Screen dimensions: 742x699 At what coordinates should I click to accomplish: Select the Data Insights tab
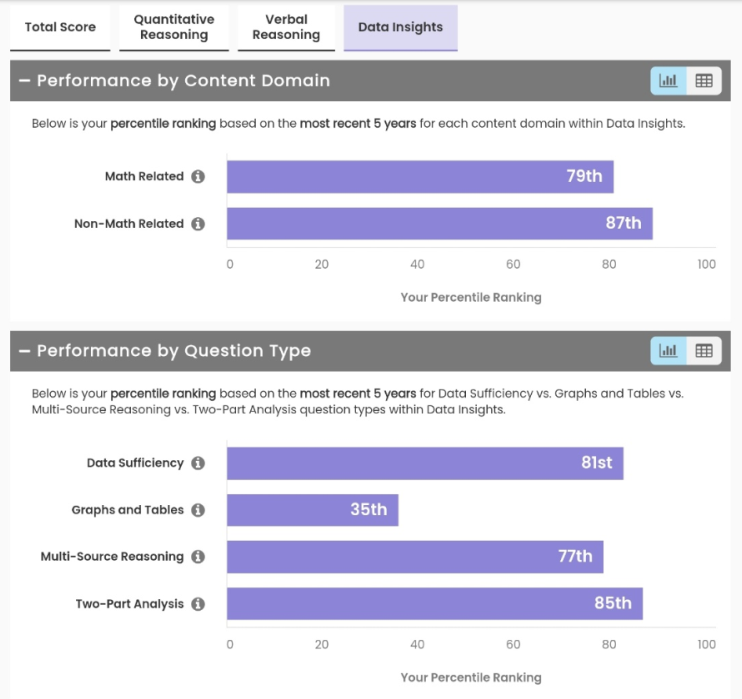click(400, 27)
